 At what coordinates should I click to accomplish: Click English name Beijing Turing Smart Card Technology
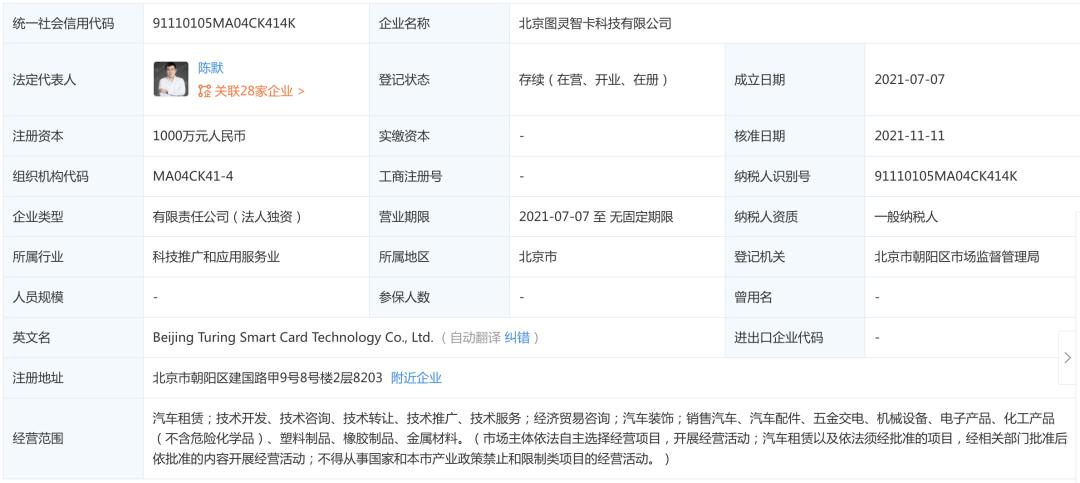[x=293, y=338]
